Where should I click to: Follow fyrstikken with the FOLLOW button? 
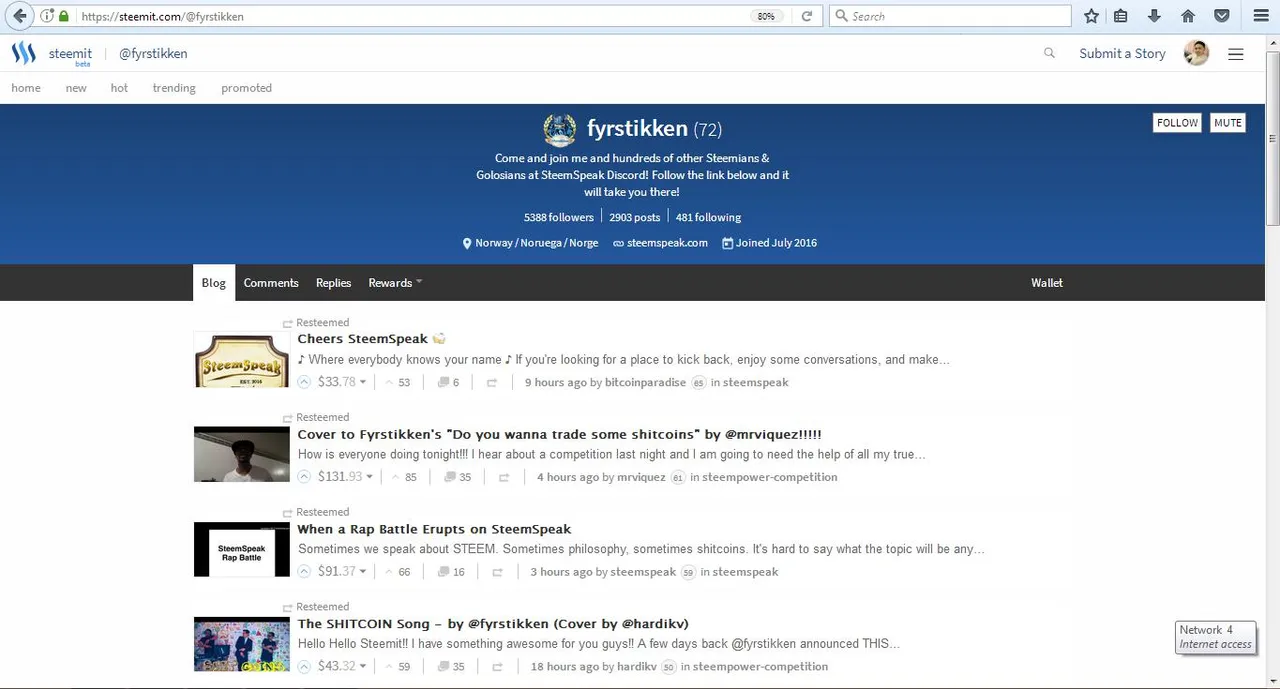(1177, 123)
